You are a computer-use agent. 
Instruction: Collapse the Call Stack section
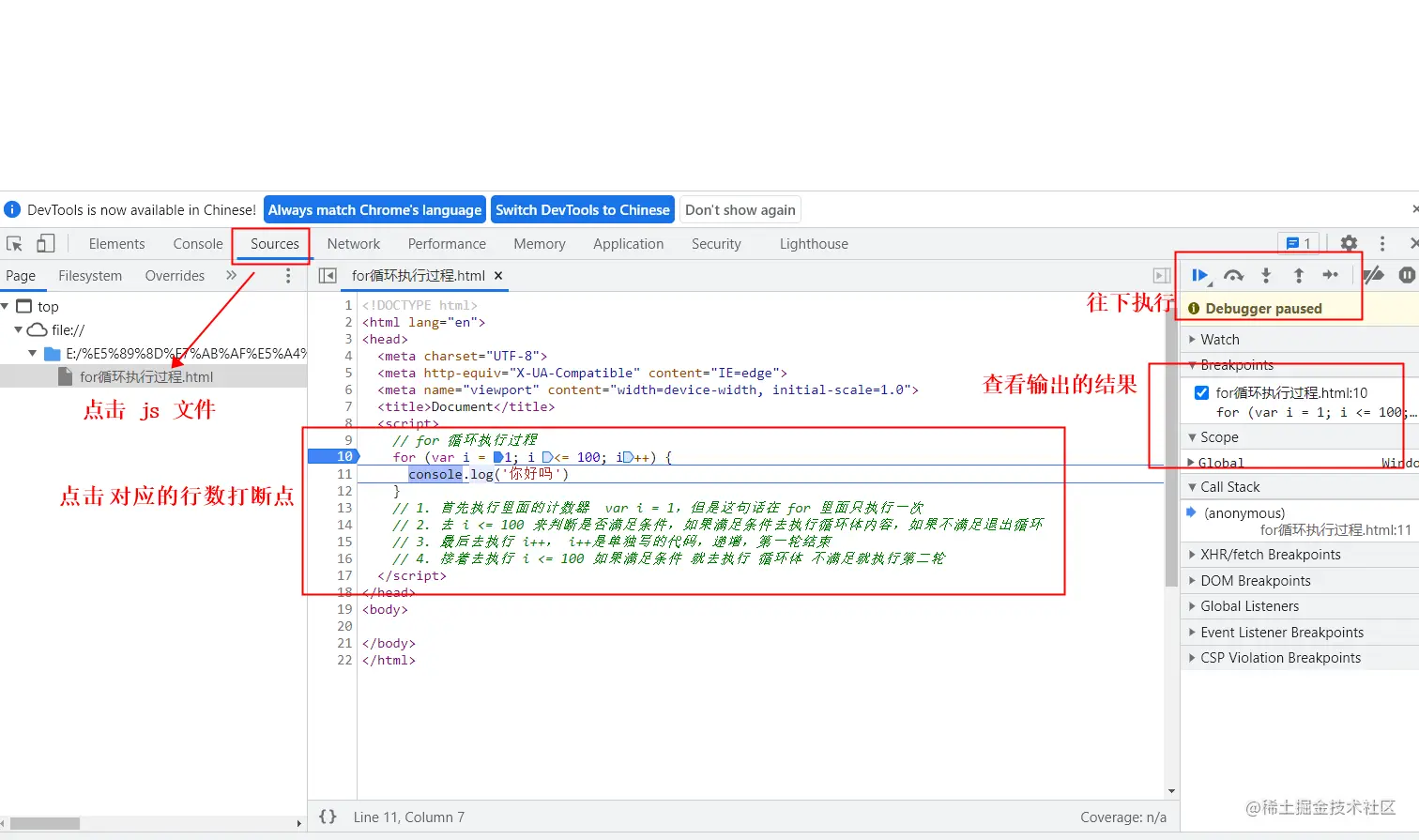pos(1300,487)
